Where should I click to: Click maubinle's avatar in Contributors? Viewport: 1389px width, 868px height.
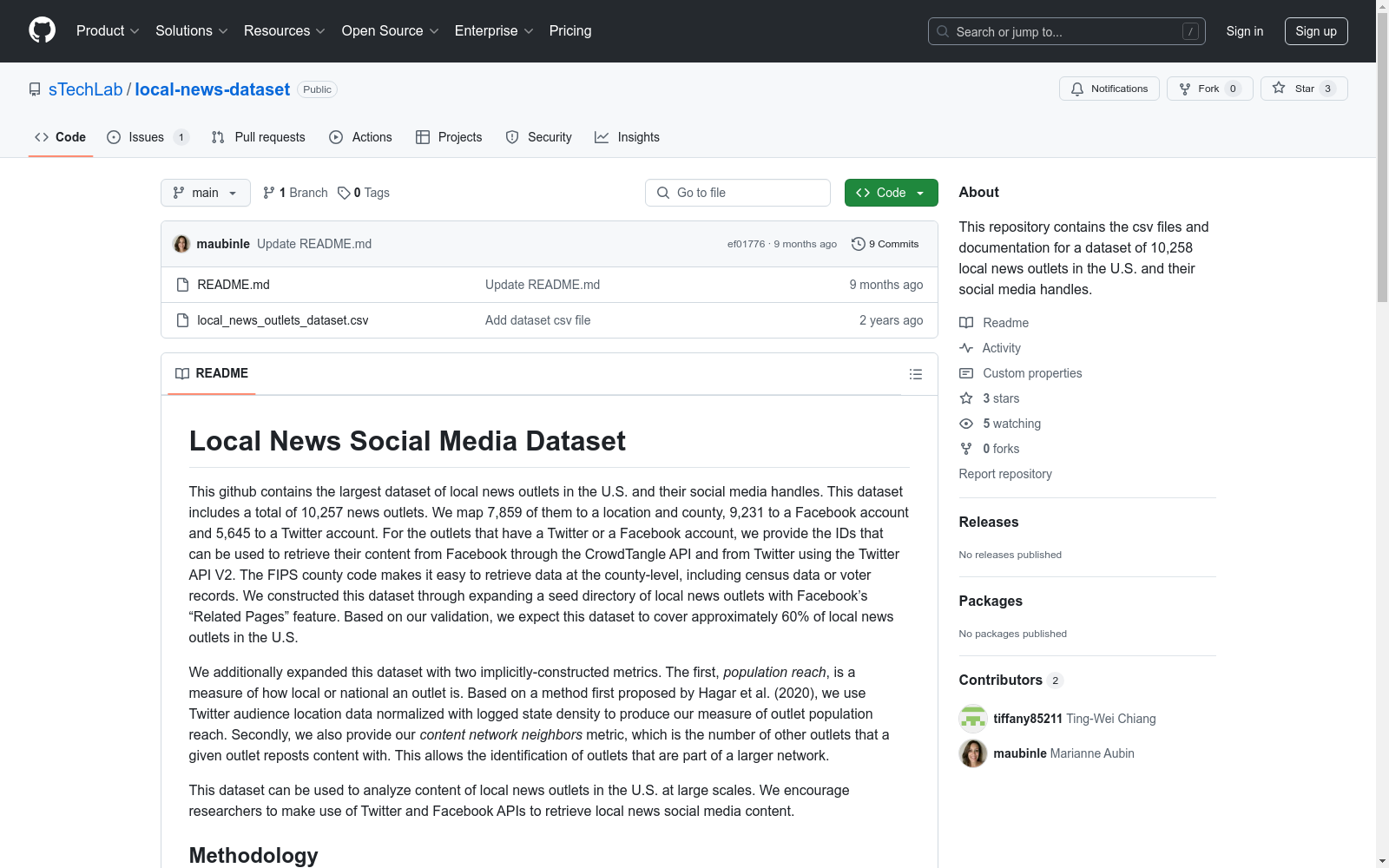[x=973, y=753]
